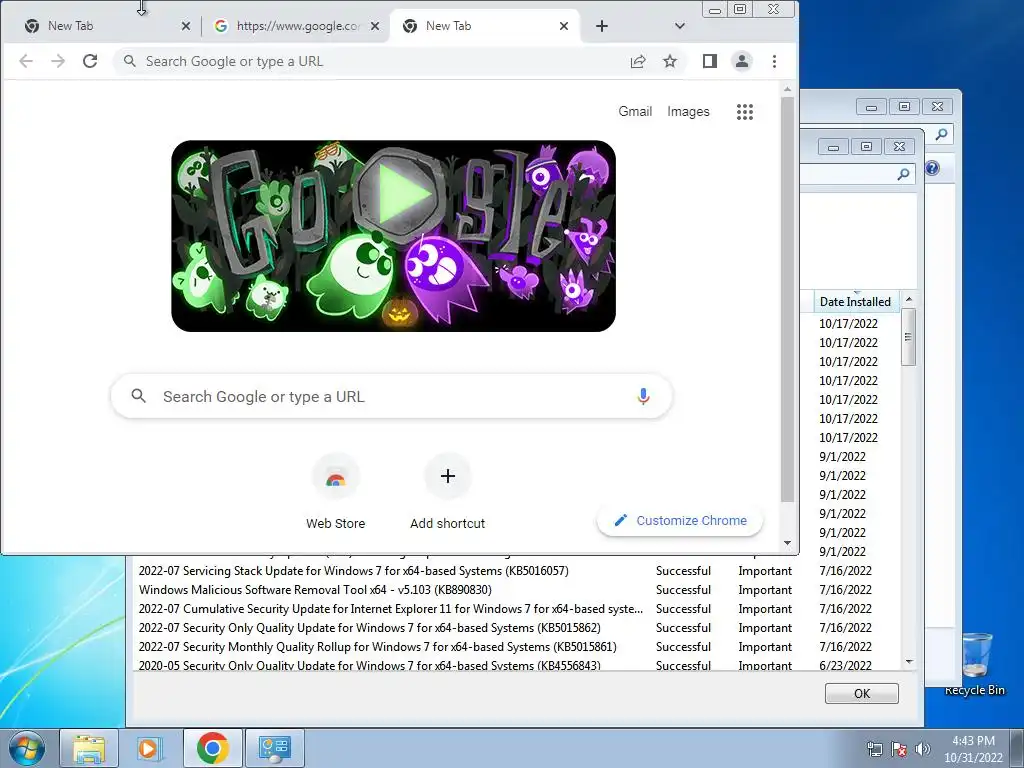
Task: Open the Windows Start menu
Action: pos(26,748)
